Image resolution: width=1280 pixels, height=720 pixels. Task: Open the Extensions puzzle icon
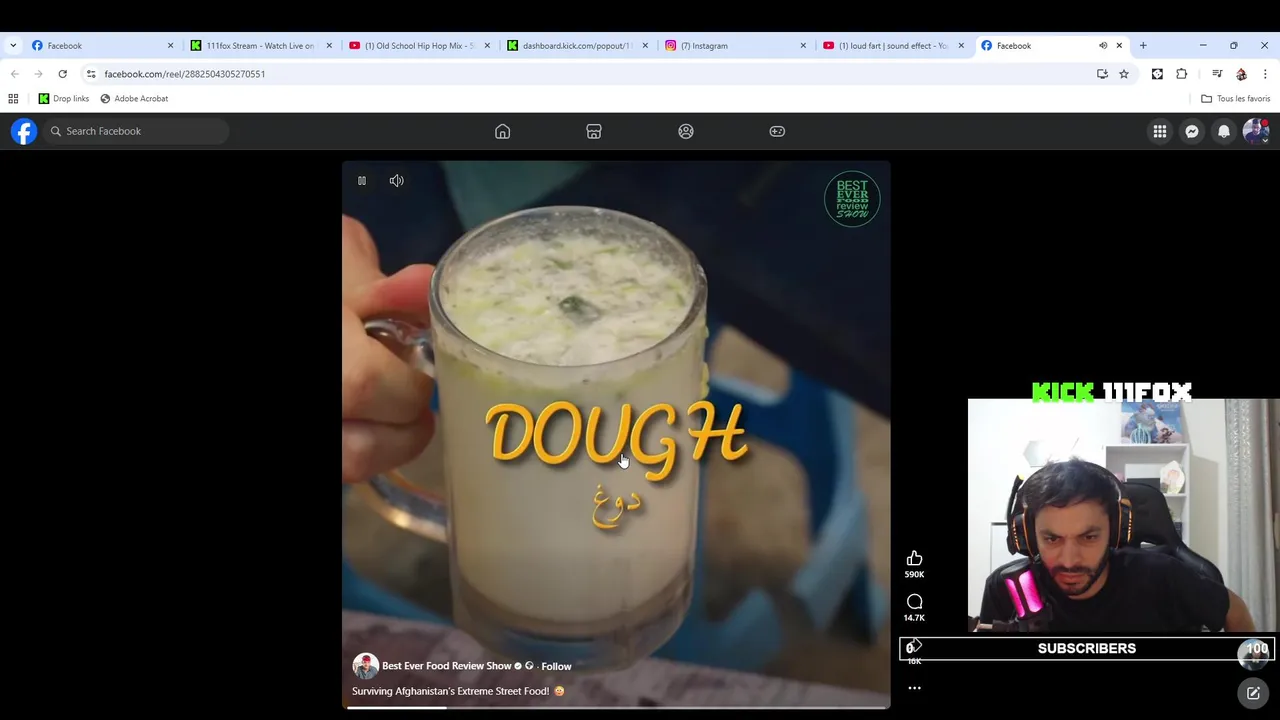(1181, 74)
